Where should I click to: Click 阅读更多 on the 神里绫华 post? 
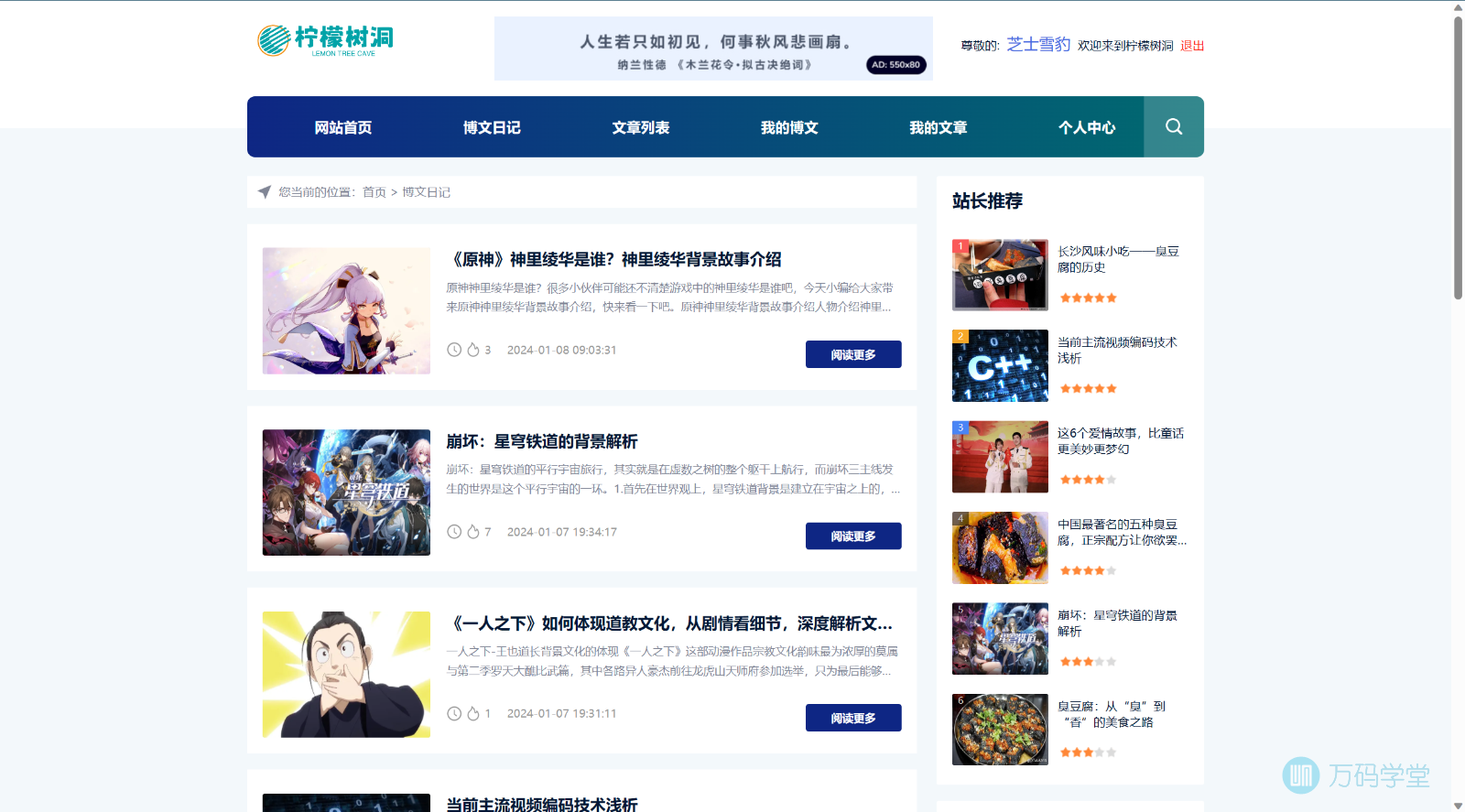click(x=852, y=354)
